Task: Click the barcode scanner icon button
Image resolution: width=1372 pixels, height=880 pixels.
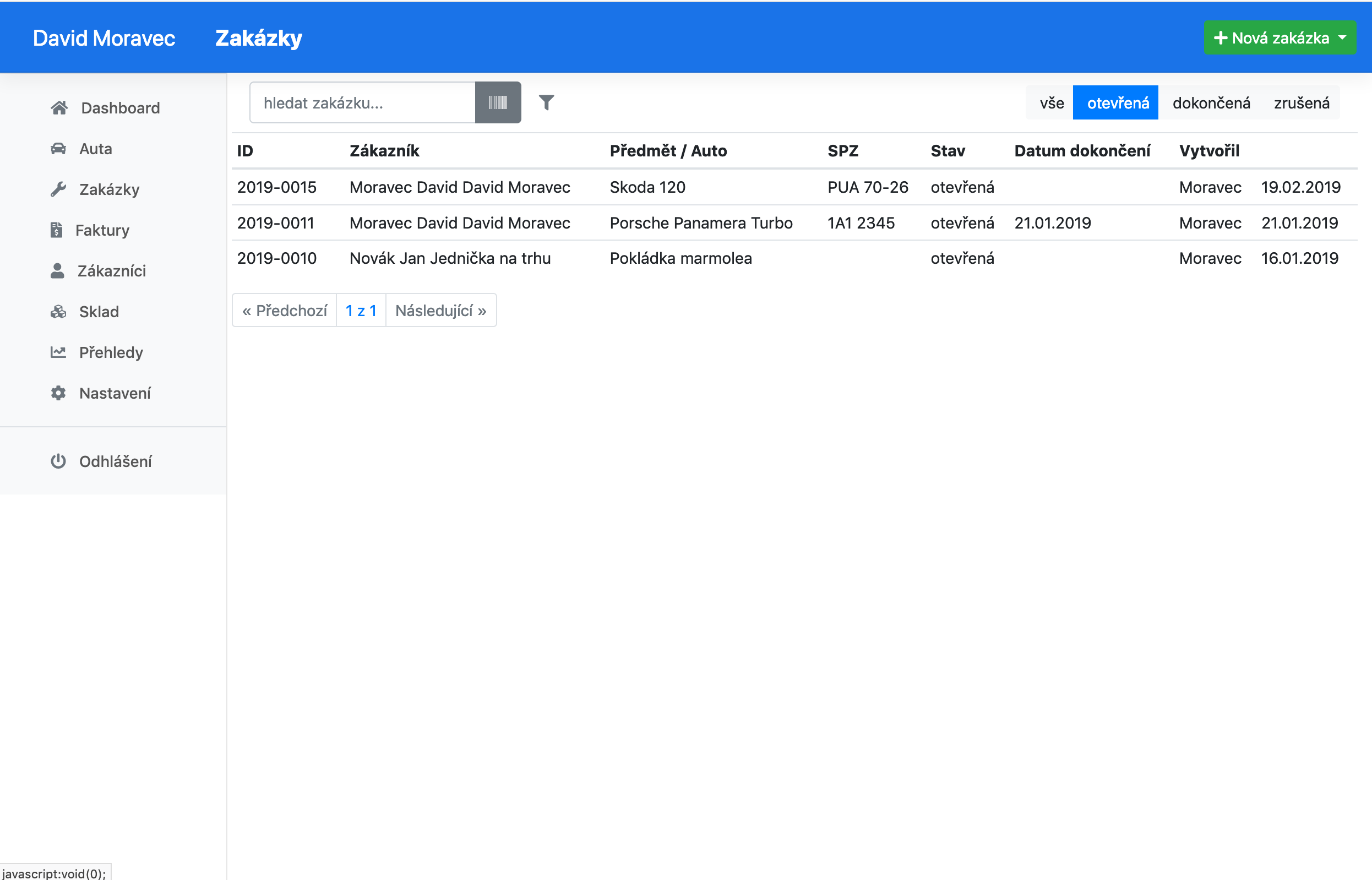Action: 498,102
